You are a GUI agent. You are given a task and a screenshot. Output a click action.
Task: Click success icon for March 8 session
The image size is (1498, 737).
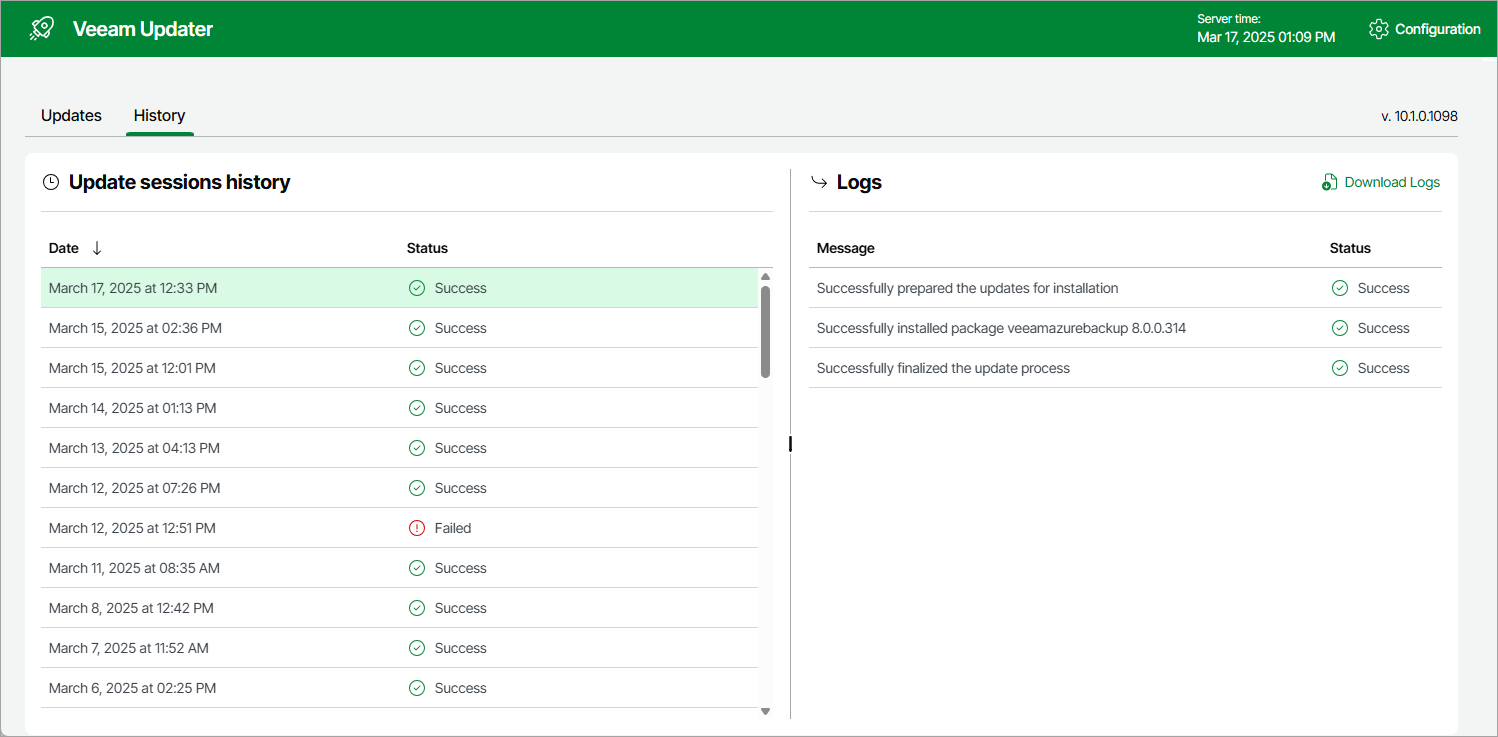pos(417,608)
